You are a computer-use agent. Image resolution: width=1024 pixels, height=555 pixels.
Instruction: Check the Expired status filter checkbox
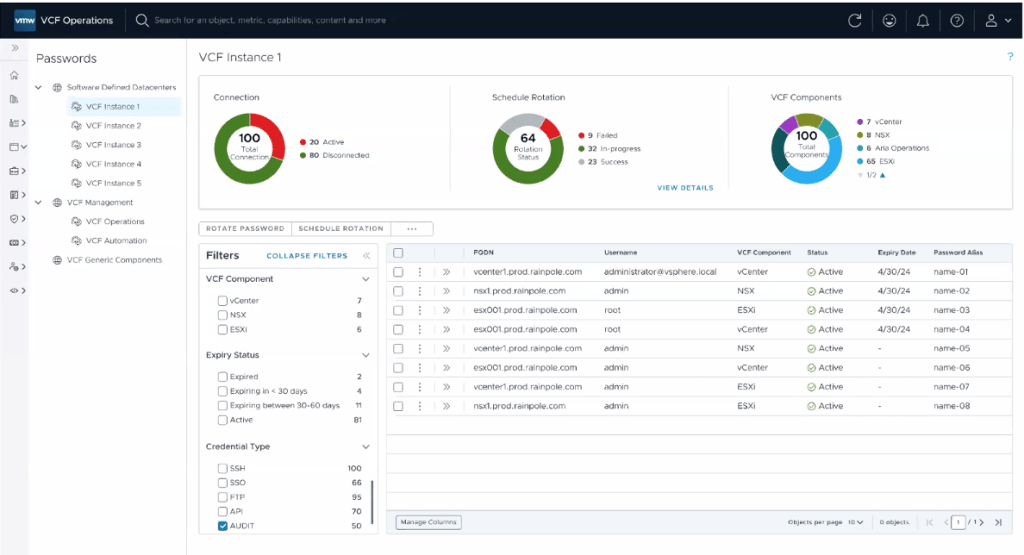[x=223, y=377]
